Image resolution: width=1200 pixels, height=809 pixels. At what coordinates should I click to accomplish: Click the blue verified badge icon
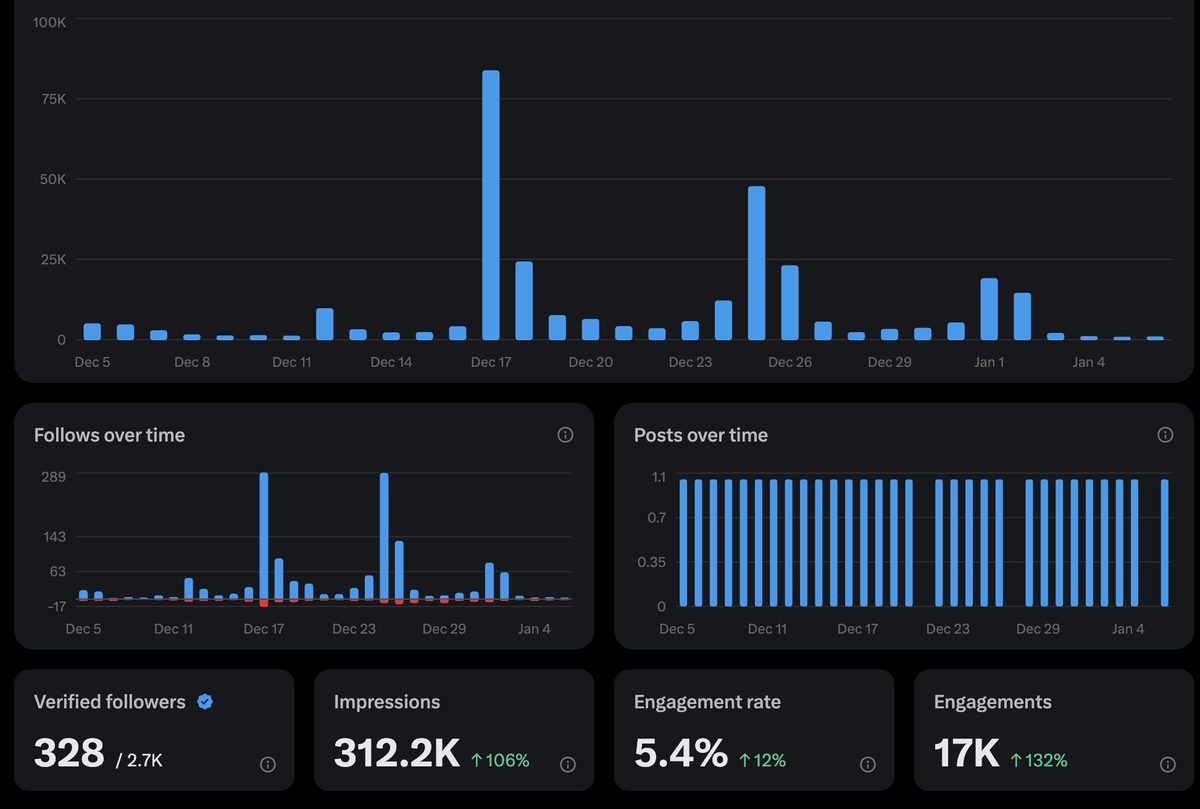(x=205, y=702)
